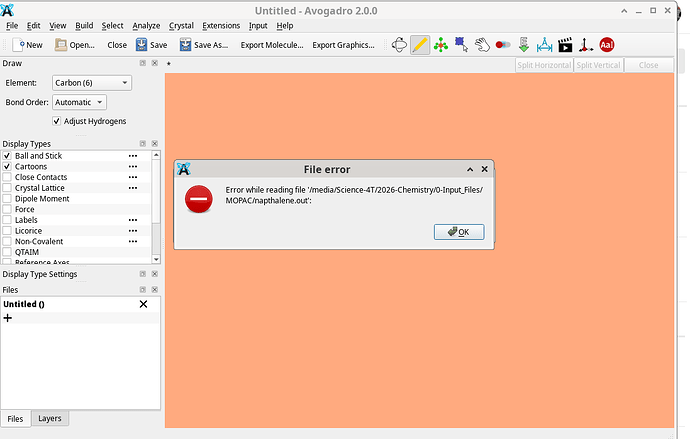Image resolution: width=690 pixels, height=439 pixels.
Task: Enable the Dipole Moment display type
Action: (x=7, y=198)
